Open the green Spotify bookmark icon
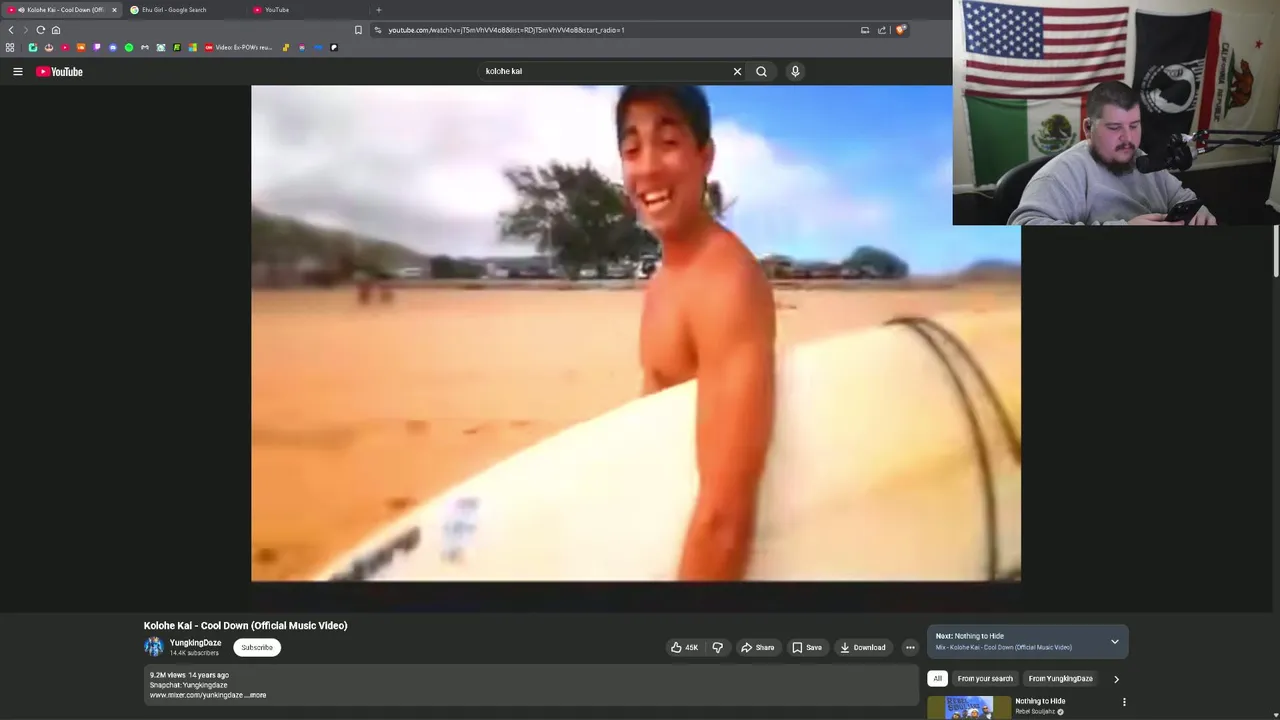1280x720 pixels. (129, 47)
